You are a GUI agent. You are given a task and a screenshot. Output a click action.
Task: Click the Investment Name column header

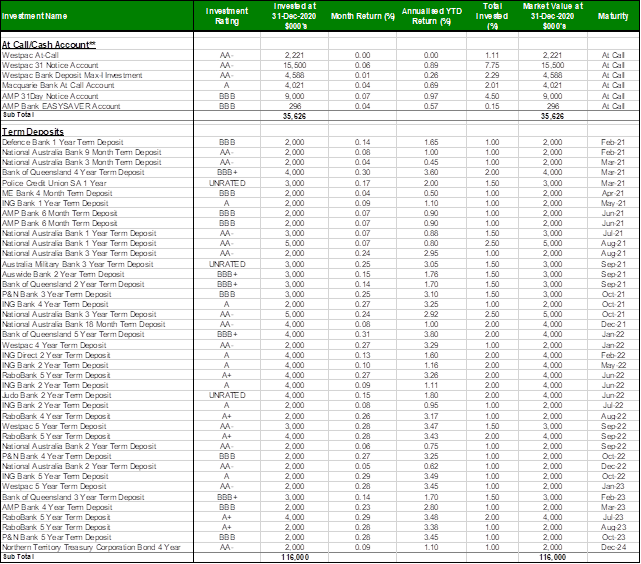coord(34,16)
